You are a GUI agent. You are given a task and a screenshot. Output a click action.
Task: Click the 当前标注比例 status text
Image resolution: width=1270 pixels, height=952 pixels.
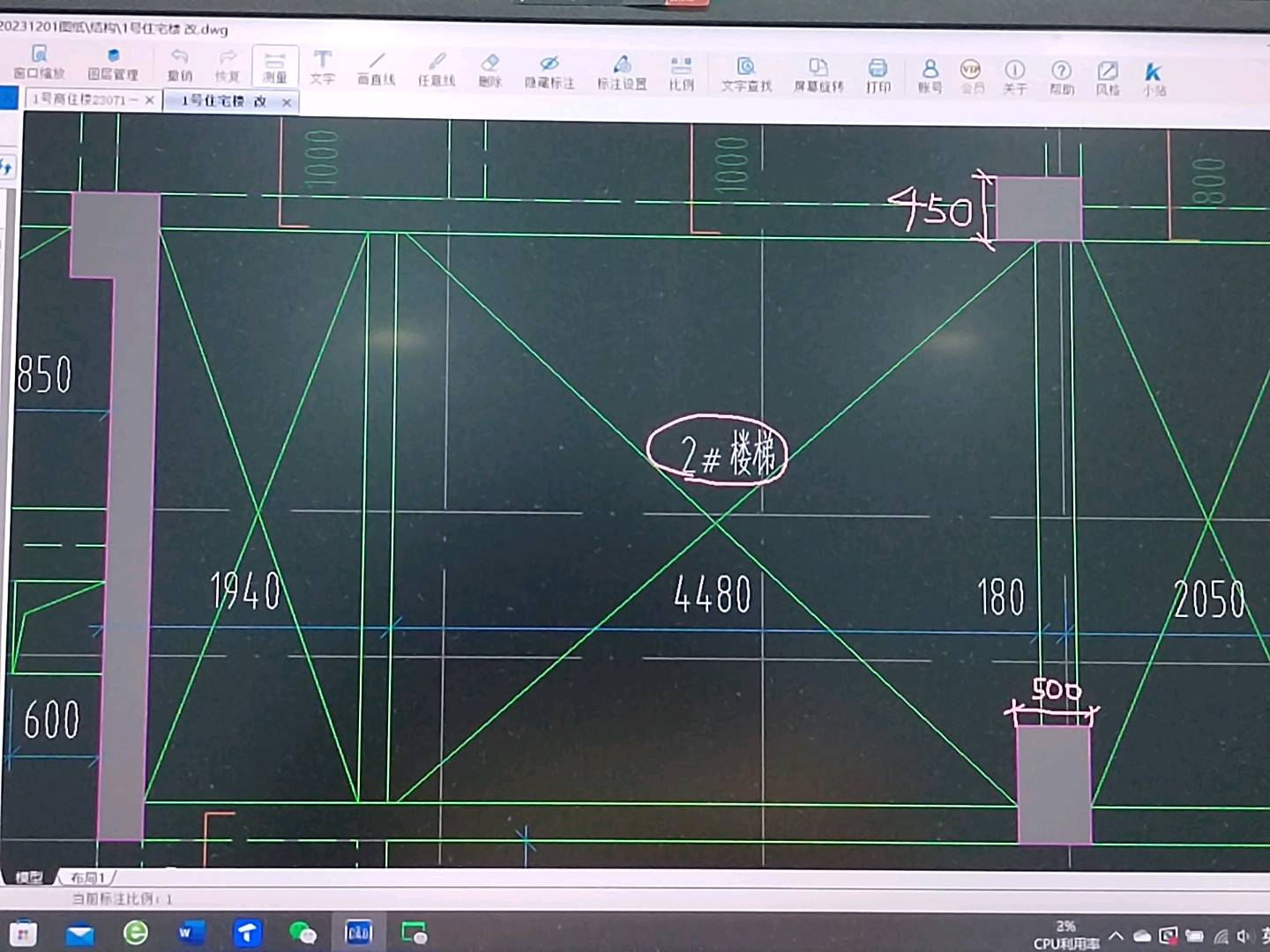coord(122,898)
